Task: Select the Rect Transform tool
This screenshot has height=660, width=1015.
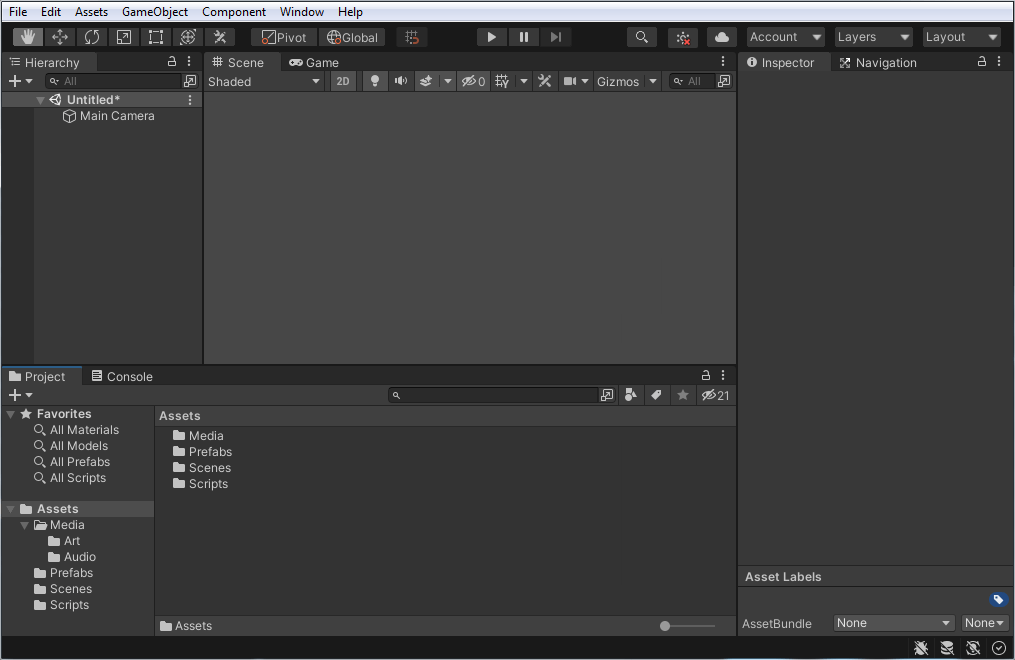Action: pyautogui.click(x=155, y=37)
